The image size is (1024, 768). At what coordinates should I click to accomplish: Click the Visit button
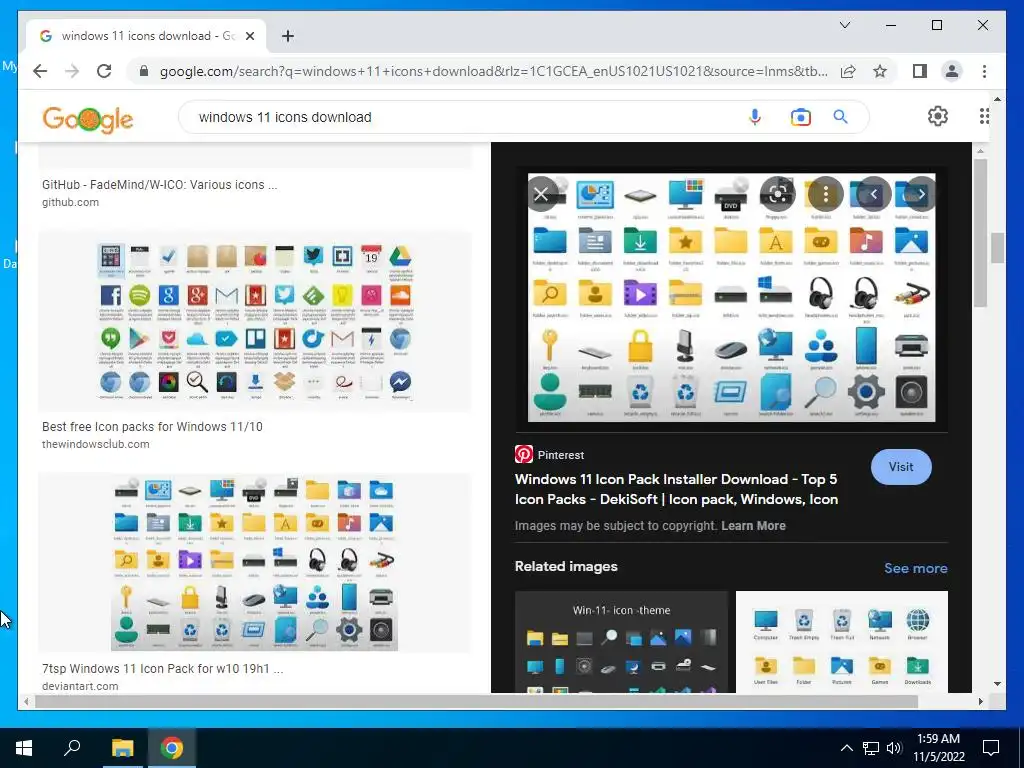(901, 467)
